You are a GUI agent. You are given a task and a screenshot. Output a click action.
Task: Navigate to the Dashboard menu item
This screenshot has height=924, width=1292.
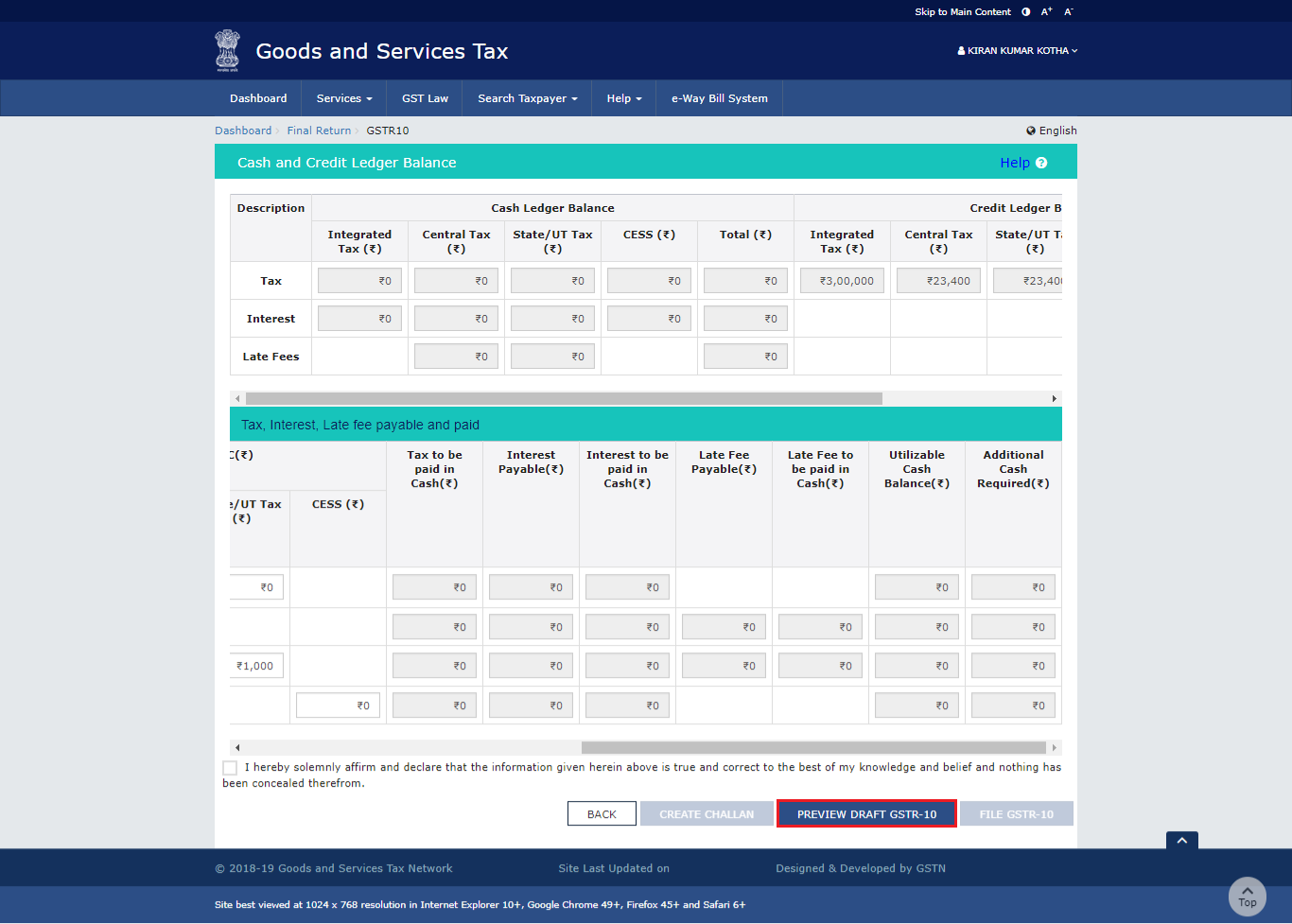[x=258, y=97]
